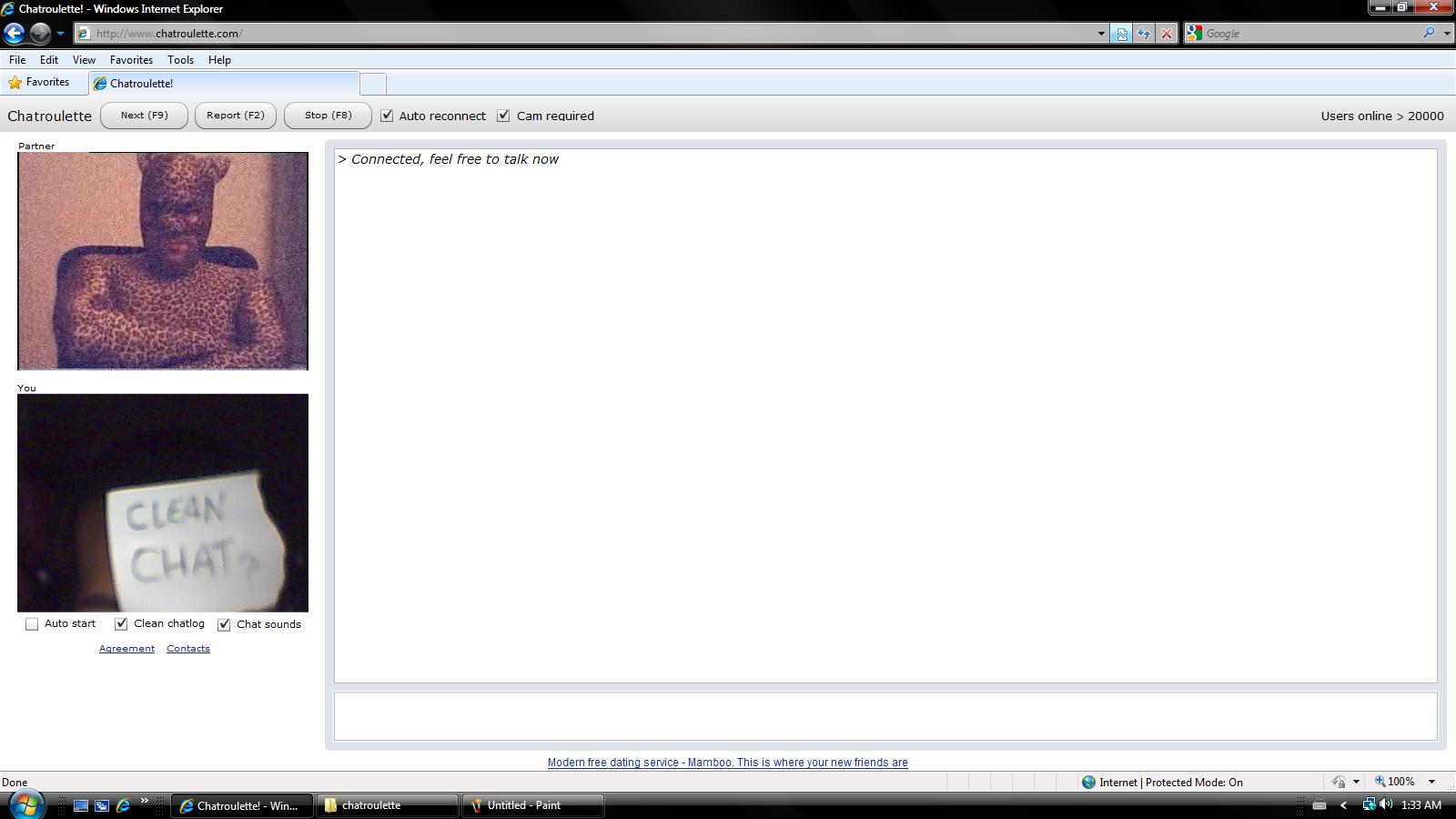Open the zoom level dropdown arrow

click(1431, 782)
